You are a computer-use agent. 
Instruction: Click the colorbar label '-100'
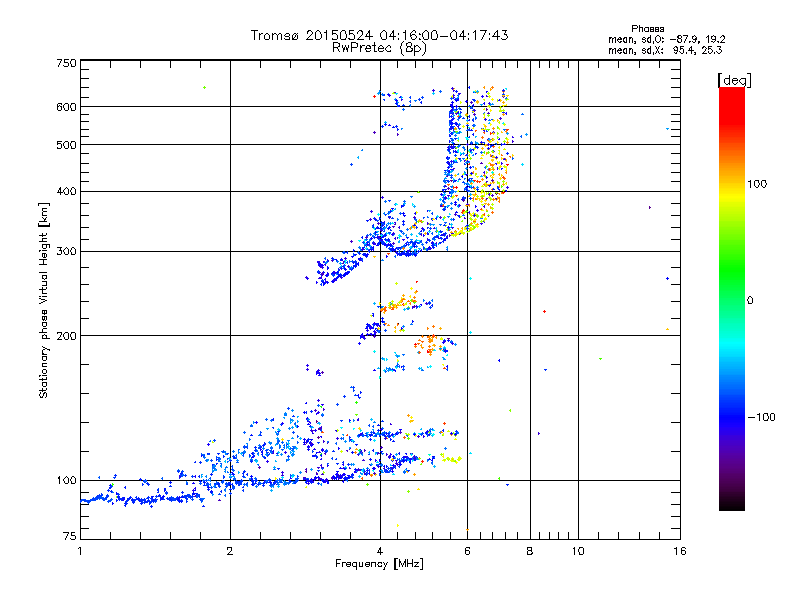pos(761,417)
